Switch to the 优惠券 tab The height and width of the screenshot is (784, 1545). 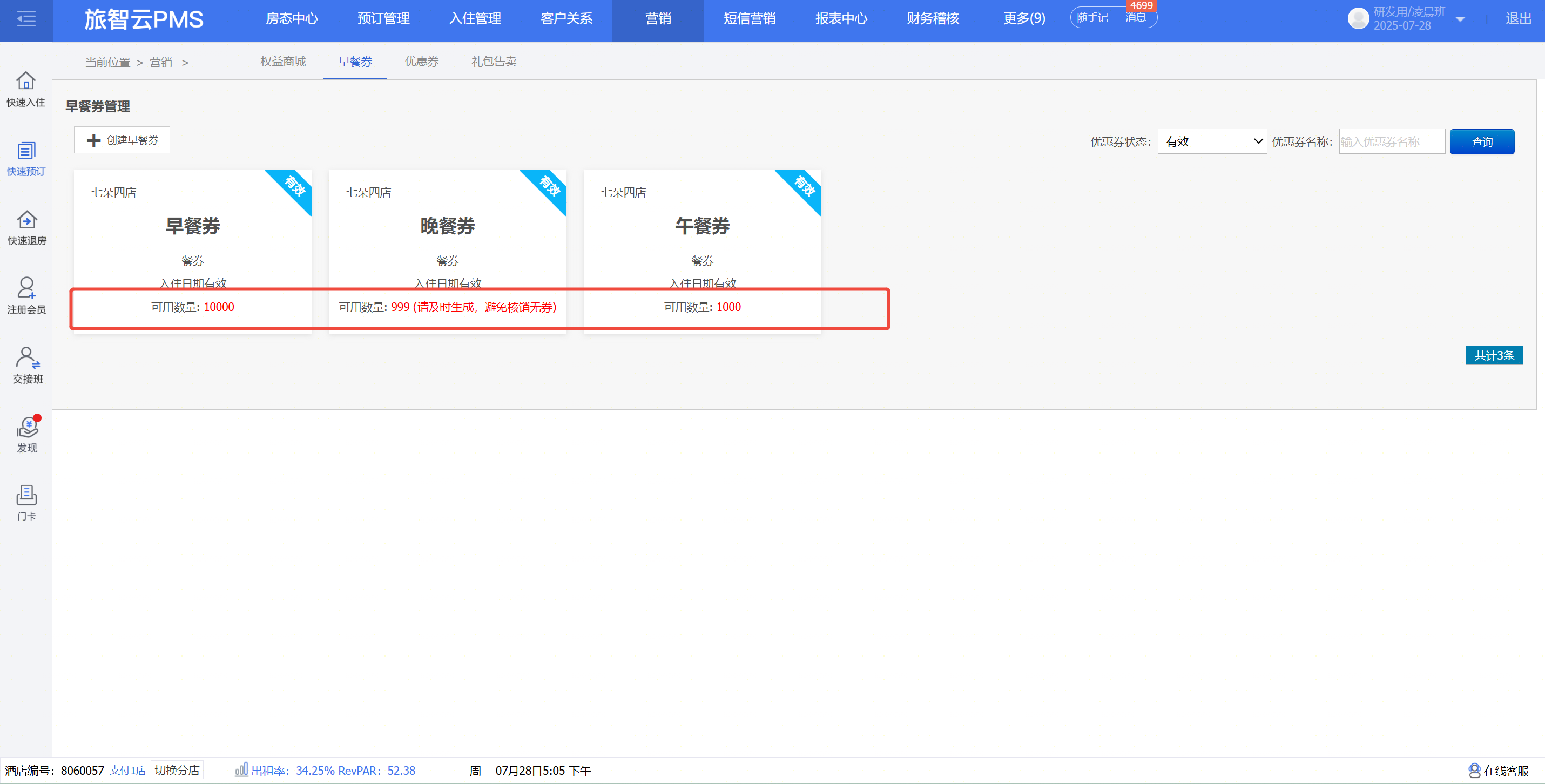point(422,62)
